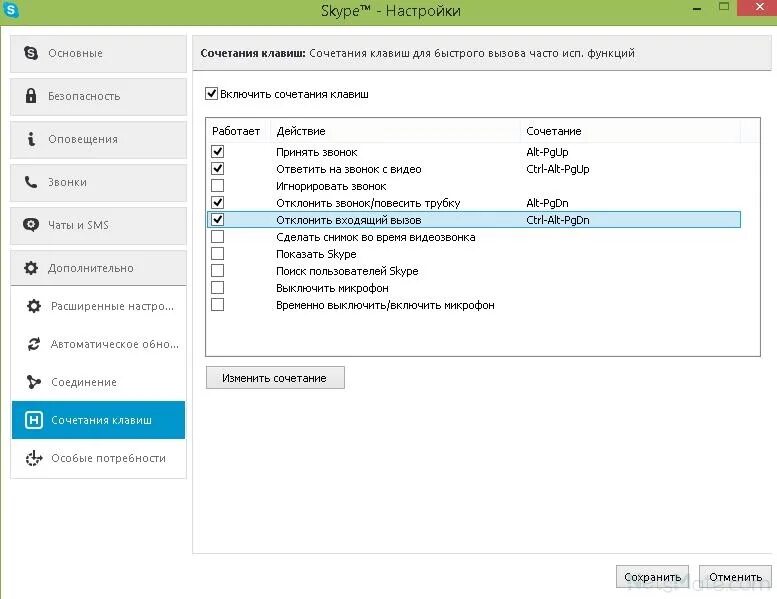Select Отклонить звонок/повесить трубку row text

tap(368, 203)
